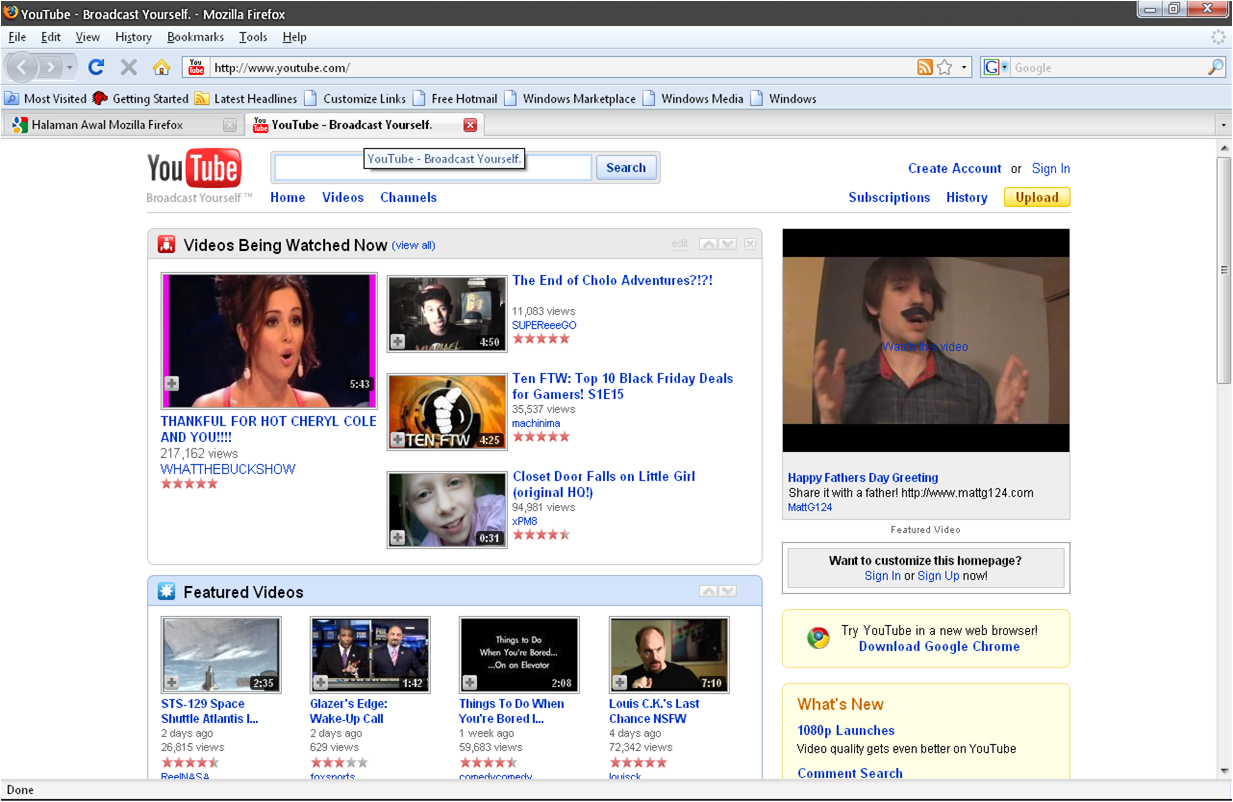Click the YouTube favicon in the address bar
Image resolution: width=1233 pixels, height=802 pixels.
coord(197,67)
